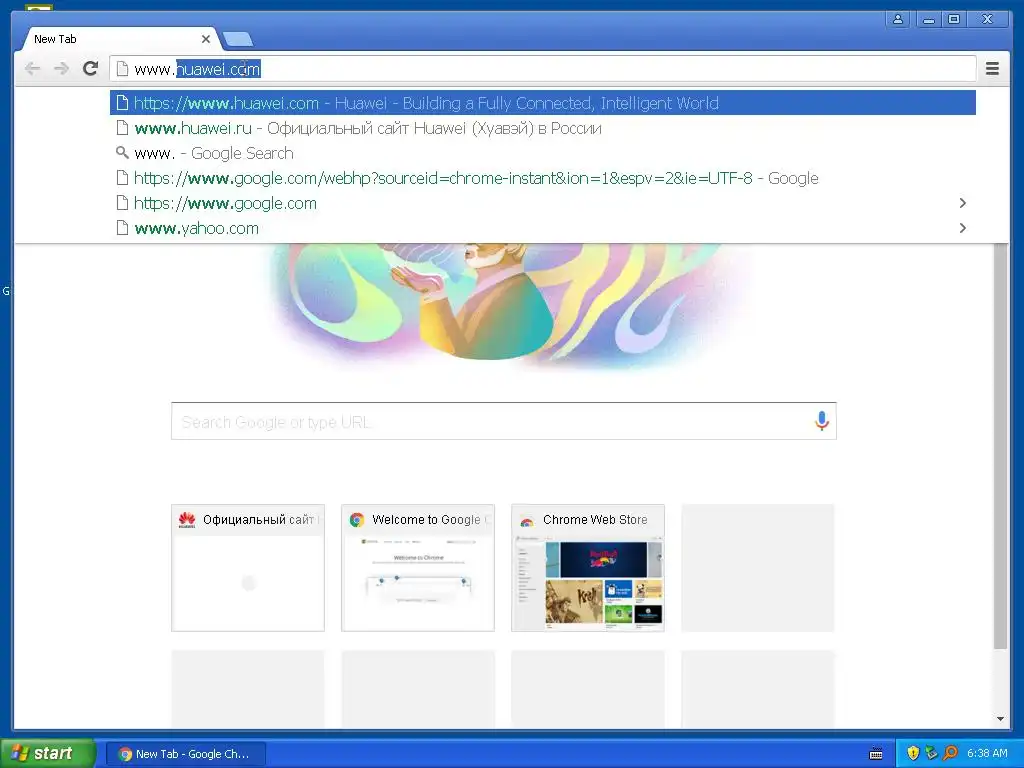1024x768 pixels.
Task: Click the 6:38 AM clock
Action: (x=987, y=753)
